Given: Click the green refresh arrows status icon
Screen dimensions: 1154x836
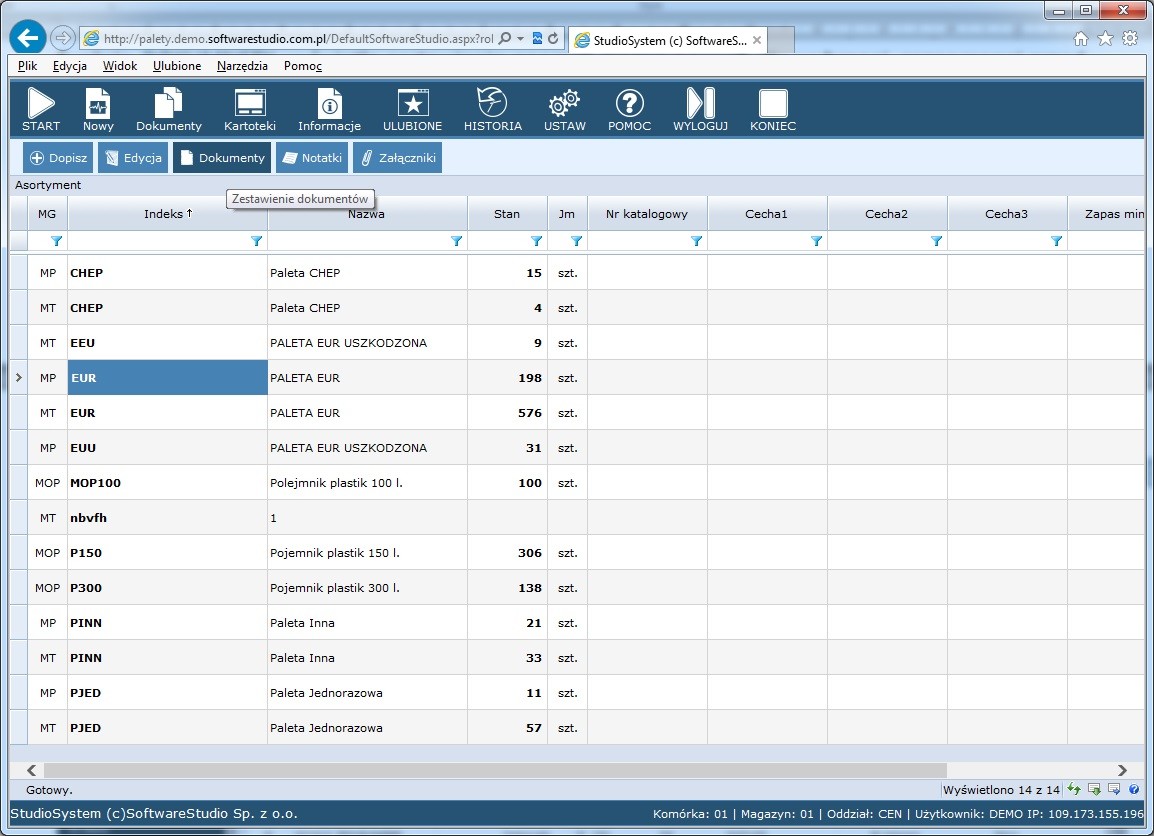Looking at the screenshot, I should coord(1075,789).
